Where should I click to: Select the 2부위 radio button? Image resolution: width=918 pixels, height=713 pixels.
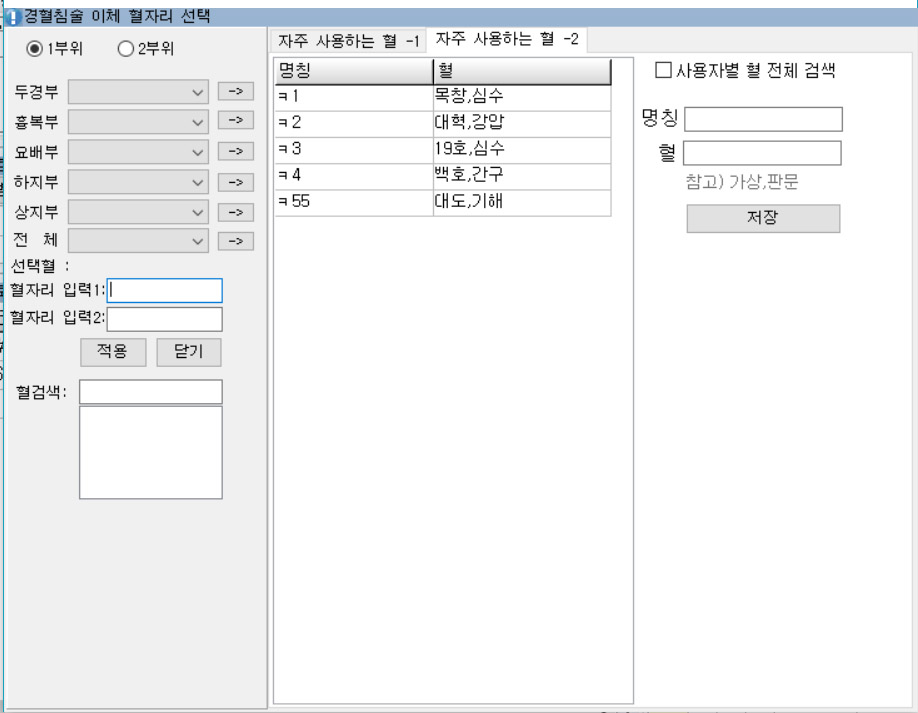[x=126, y=49]
